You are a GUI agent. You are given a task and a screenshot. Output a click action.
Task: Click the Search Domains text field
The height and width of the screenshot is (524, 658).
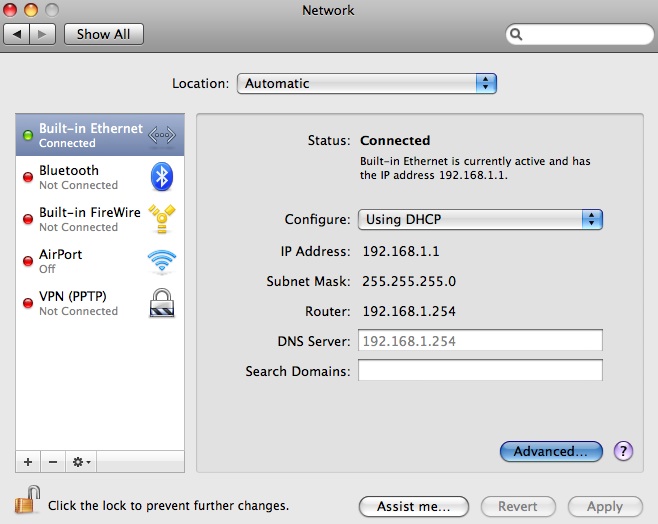tap(480, 371)
